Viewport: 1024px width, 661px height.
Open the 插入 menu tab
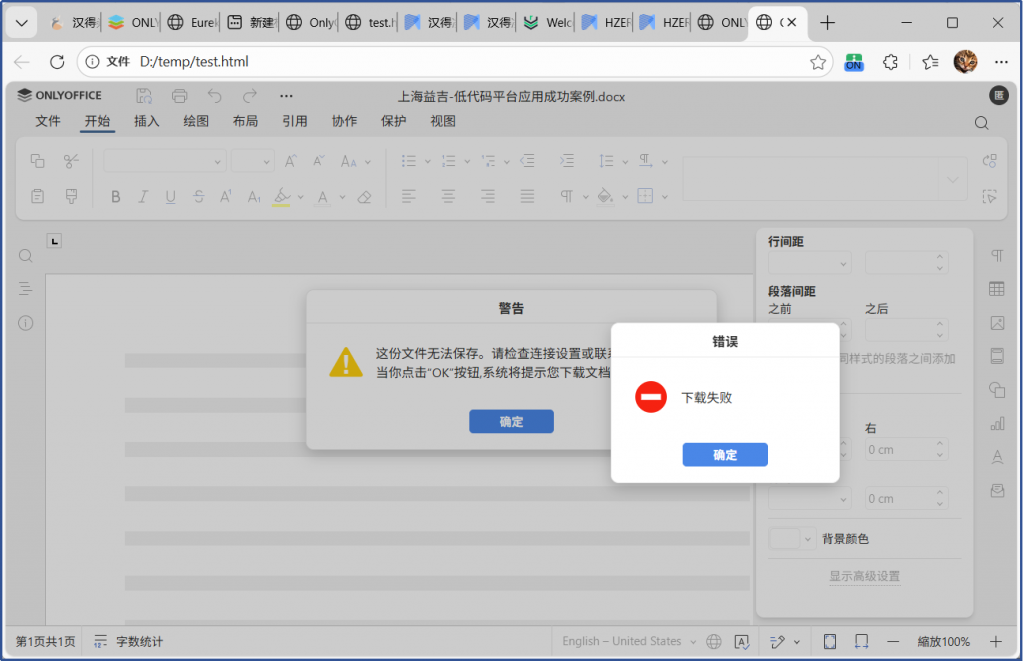pos(147,121)
